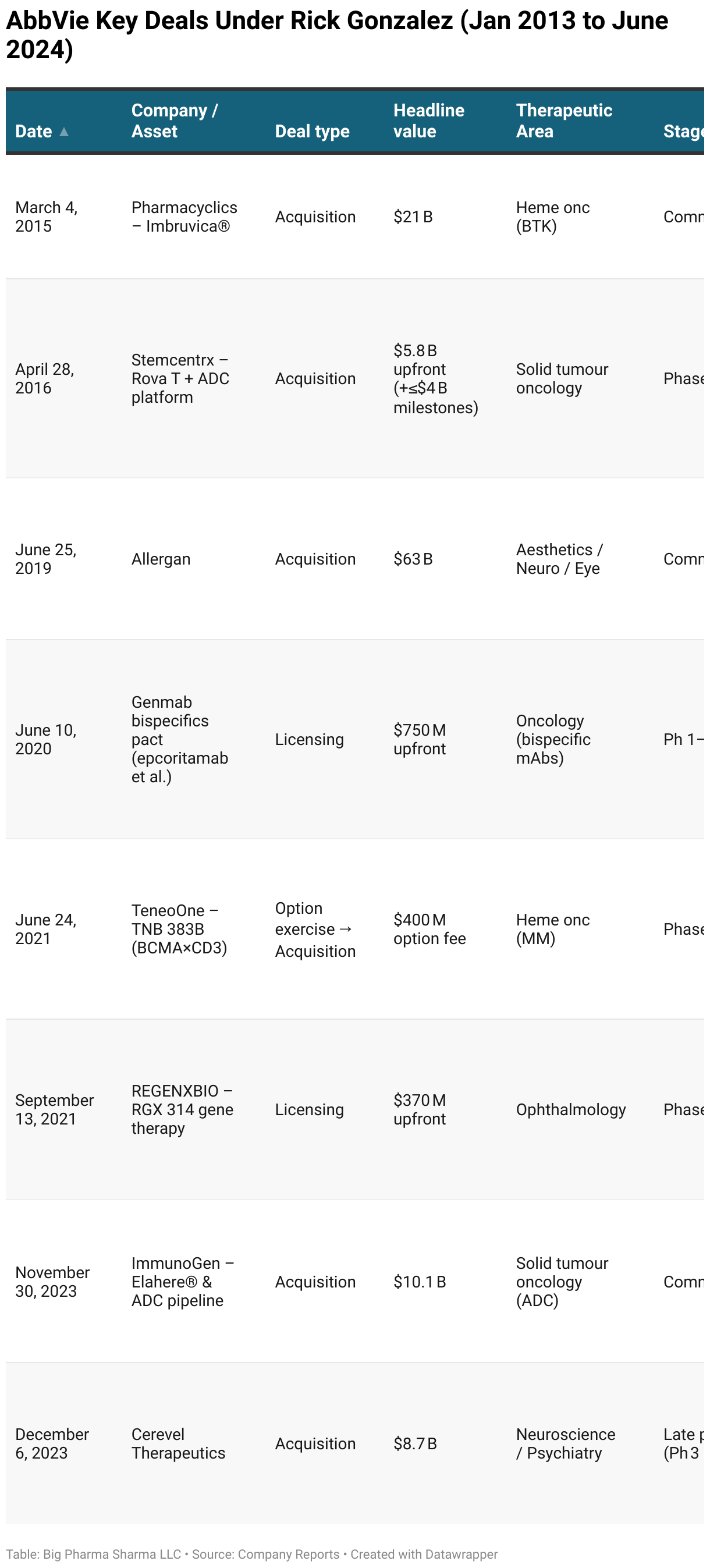Select the $63 B headline value
The width and height of the screenshot is (710, 1568).
pyautogui.click(x=413, y=559)
